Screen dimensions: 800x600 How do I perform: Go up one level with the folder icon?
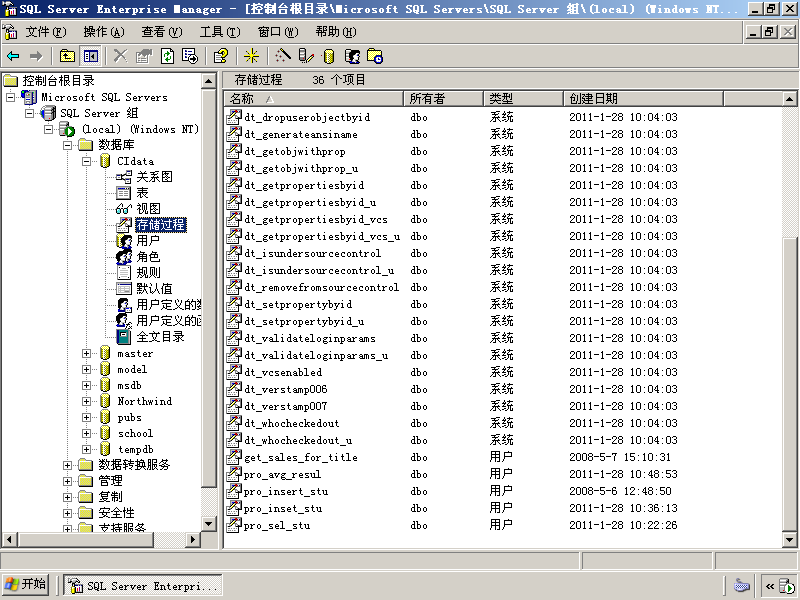[x=67, y=56]
